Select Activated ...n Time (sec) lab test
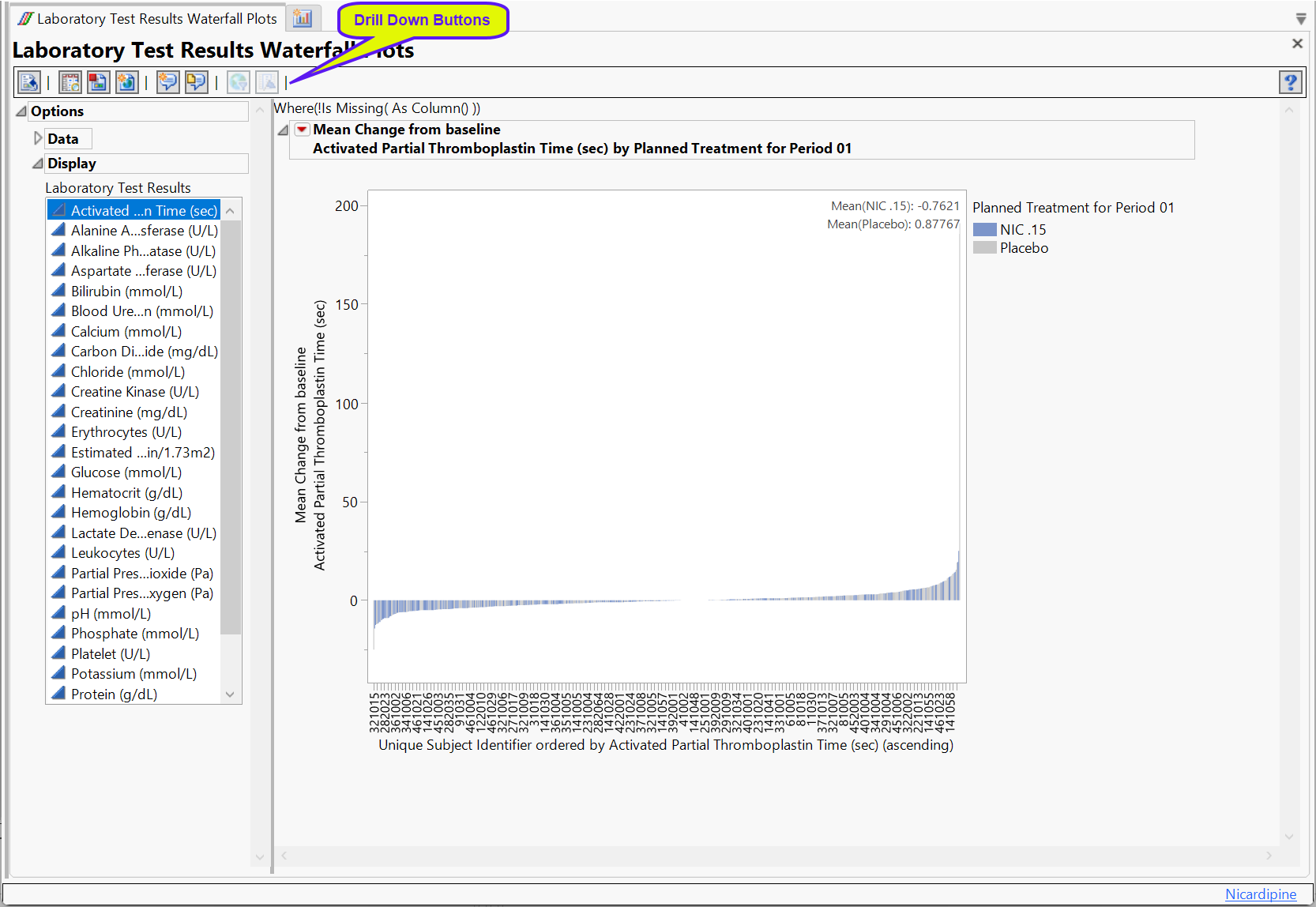1316x907 pixels. 133,210
